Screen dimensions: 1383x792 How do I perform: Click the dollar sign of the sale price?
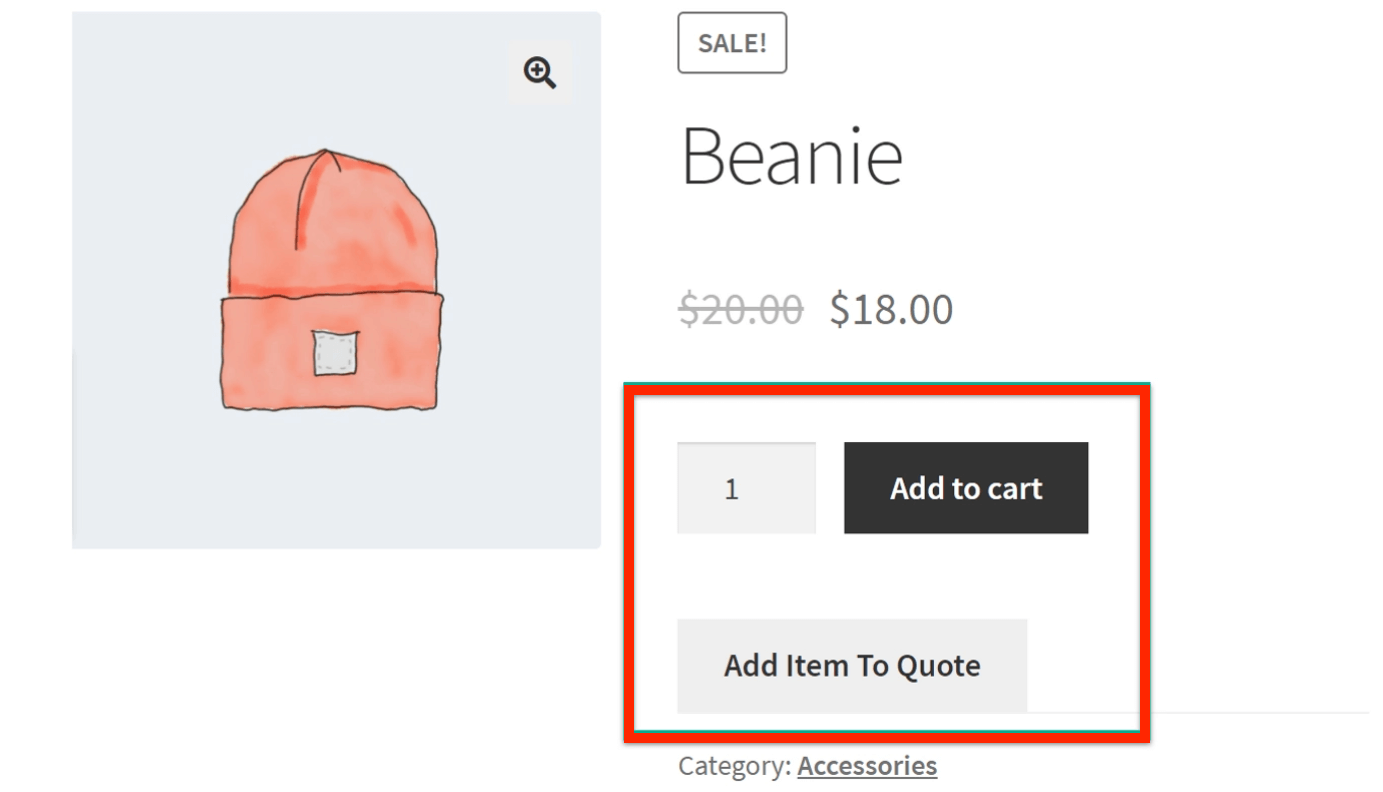click(839, 310)
